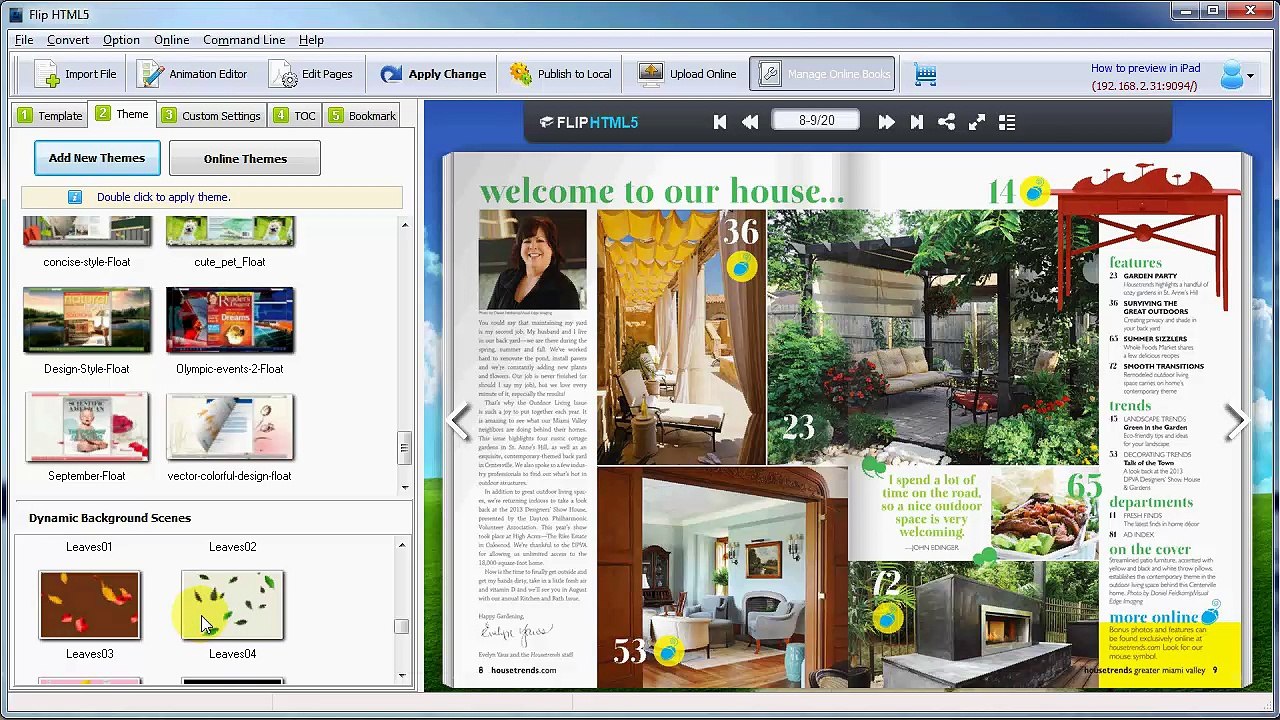
Task: Go to next page via toolbar
Action: click(886, 122)
